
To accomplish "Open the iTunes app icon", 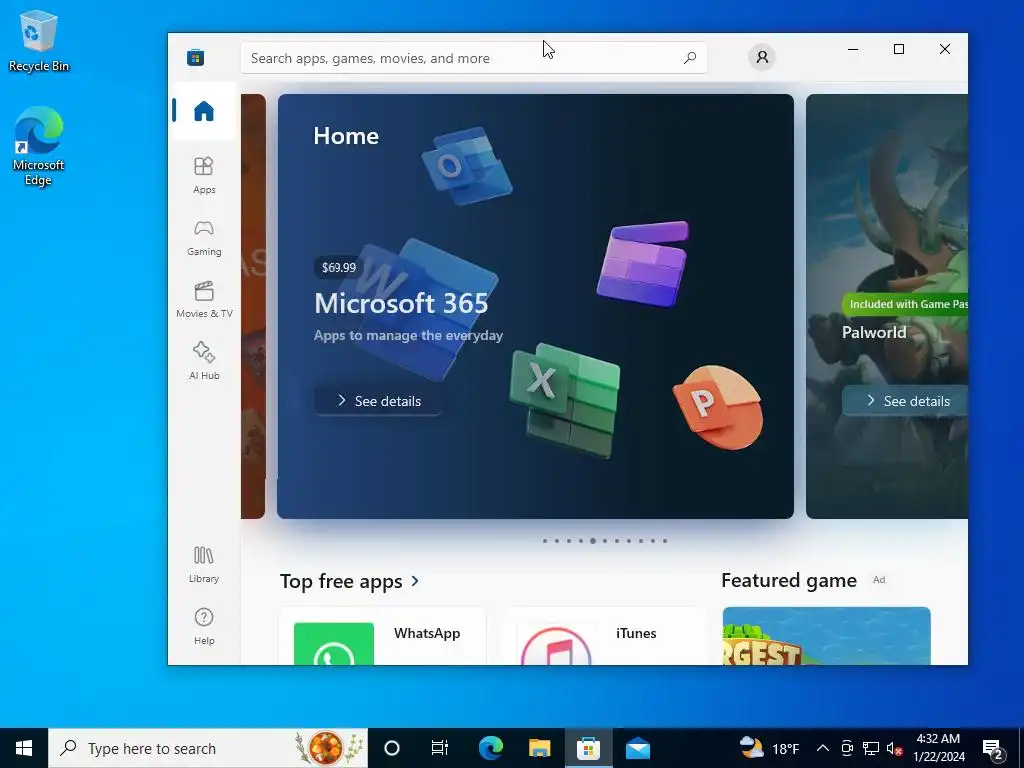I will pos(556,644).
